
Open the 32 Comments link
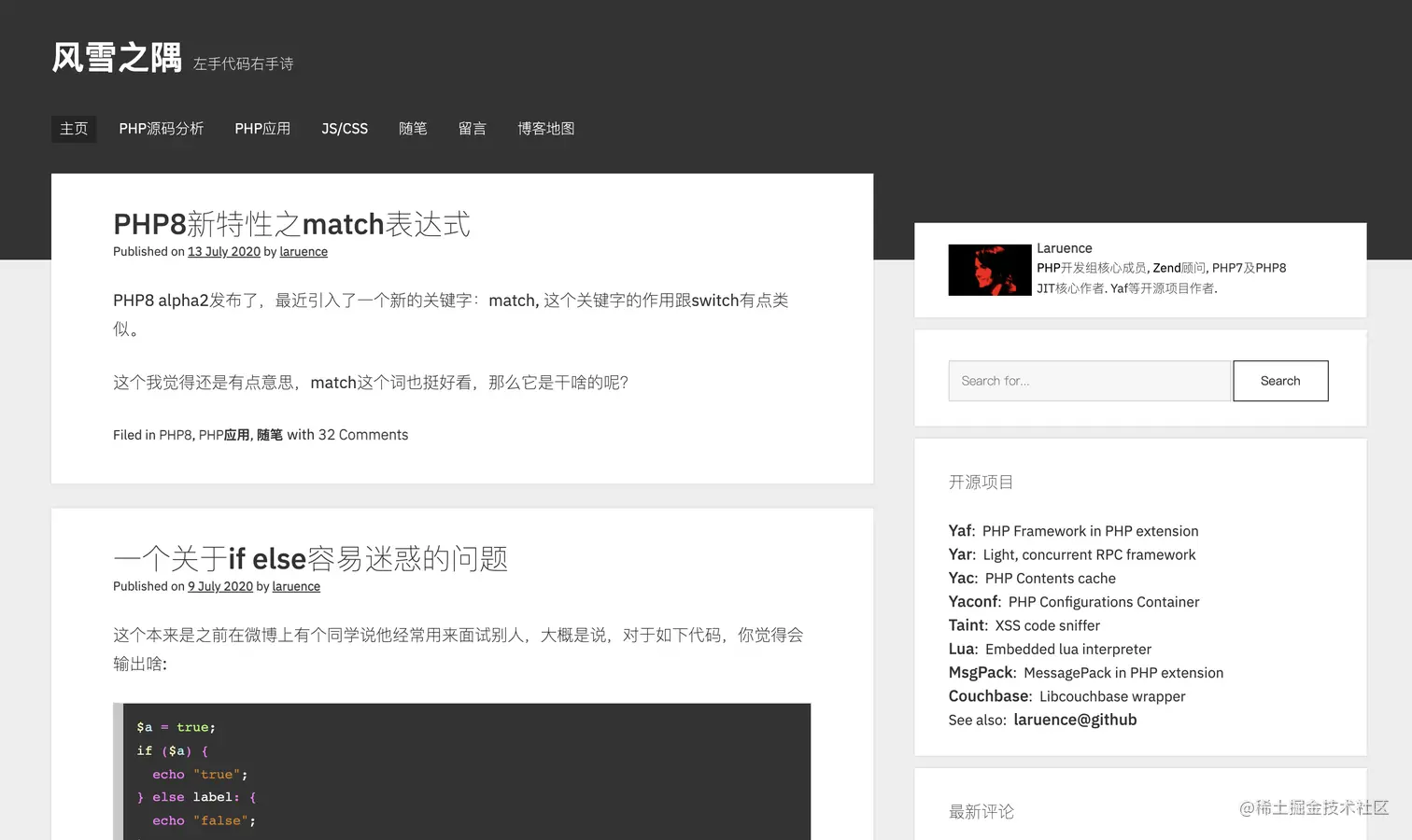tap(363, 435)
